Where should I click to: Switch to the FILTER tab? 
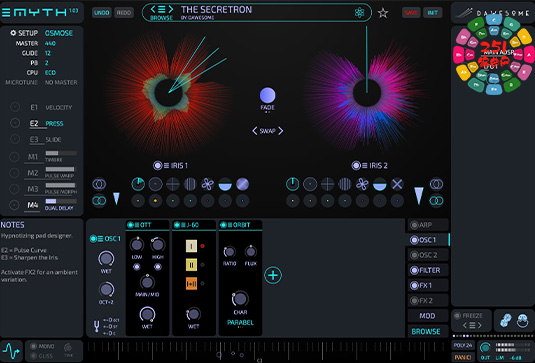click(x=428, y=270)
